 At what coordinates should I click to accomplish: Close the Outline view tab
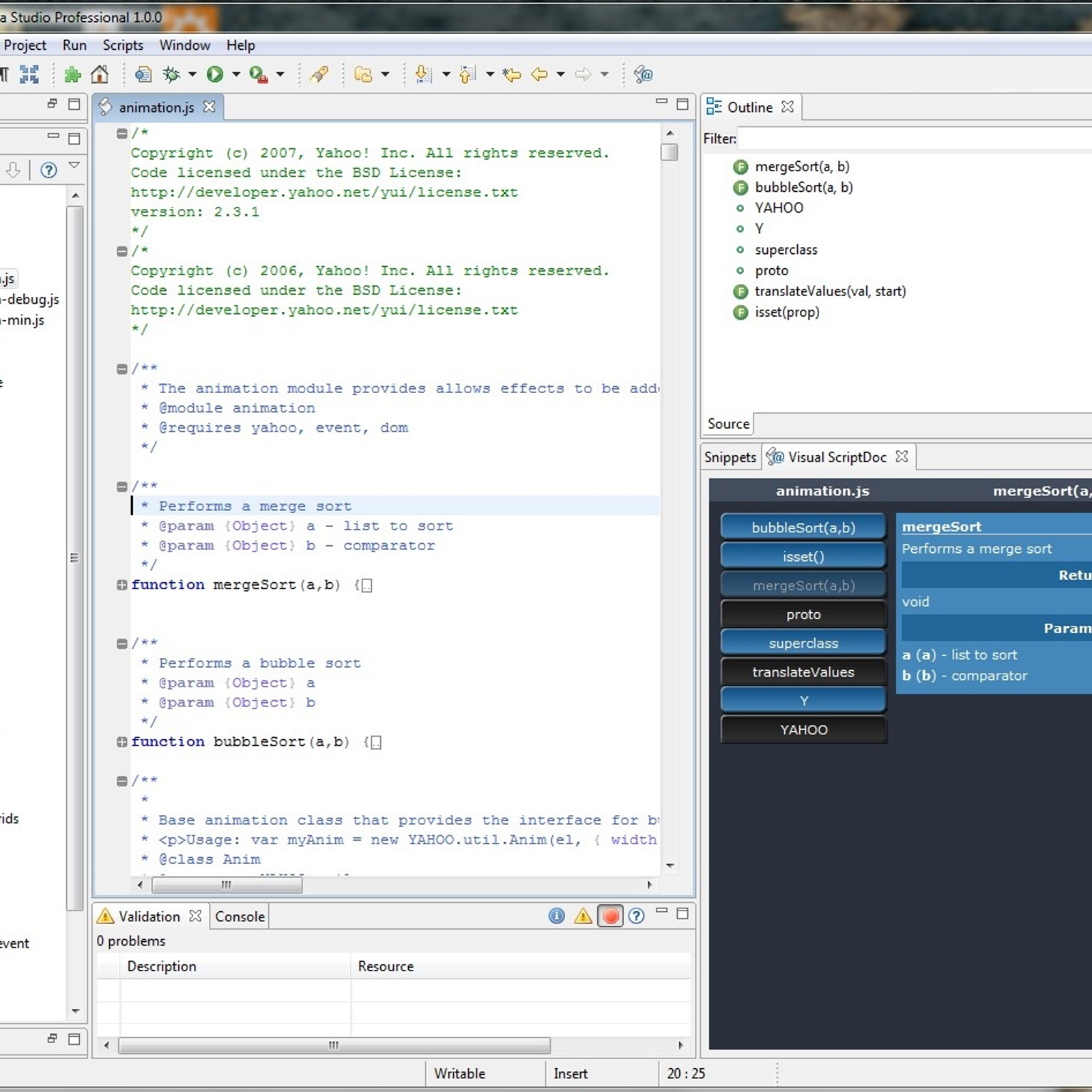point(788,106)
